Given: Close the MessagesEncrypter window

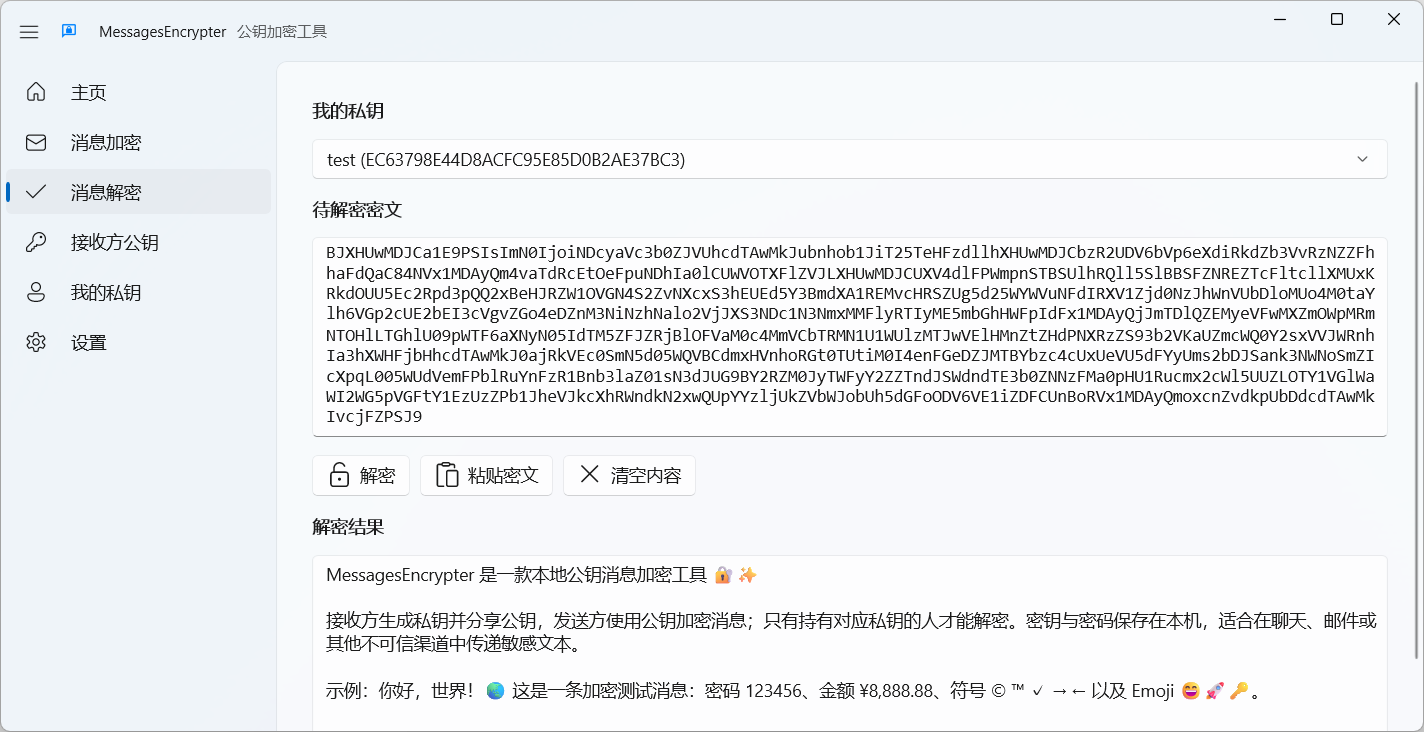Looking at the screenshot, I should 1393,19.
